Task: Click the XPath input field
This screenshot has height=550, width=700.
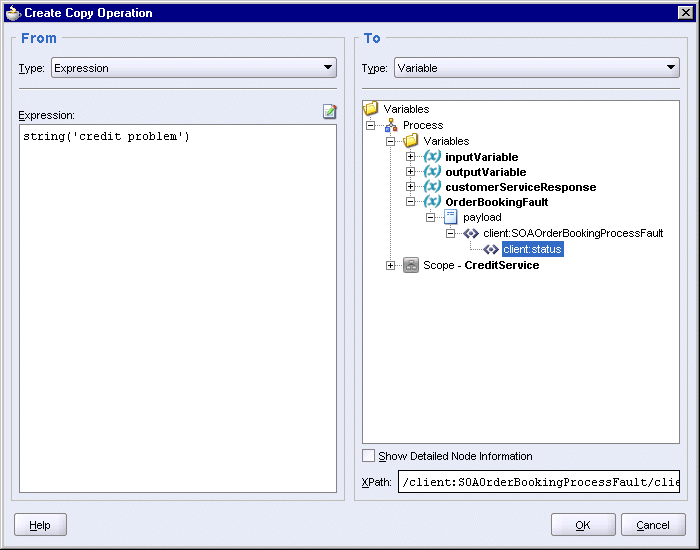Action: pyautogui.click(x=539, y=481)
